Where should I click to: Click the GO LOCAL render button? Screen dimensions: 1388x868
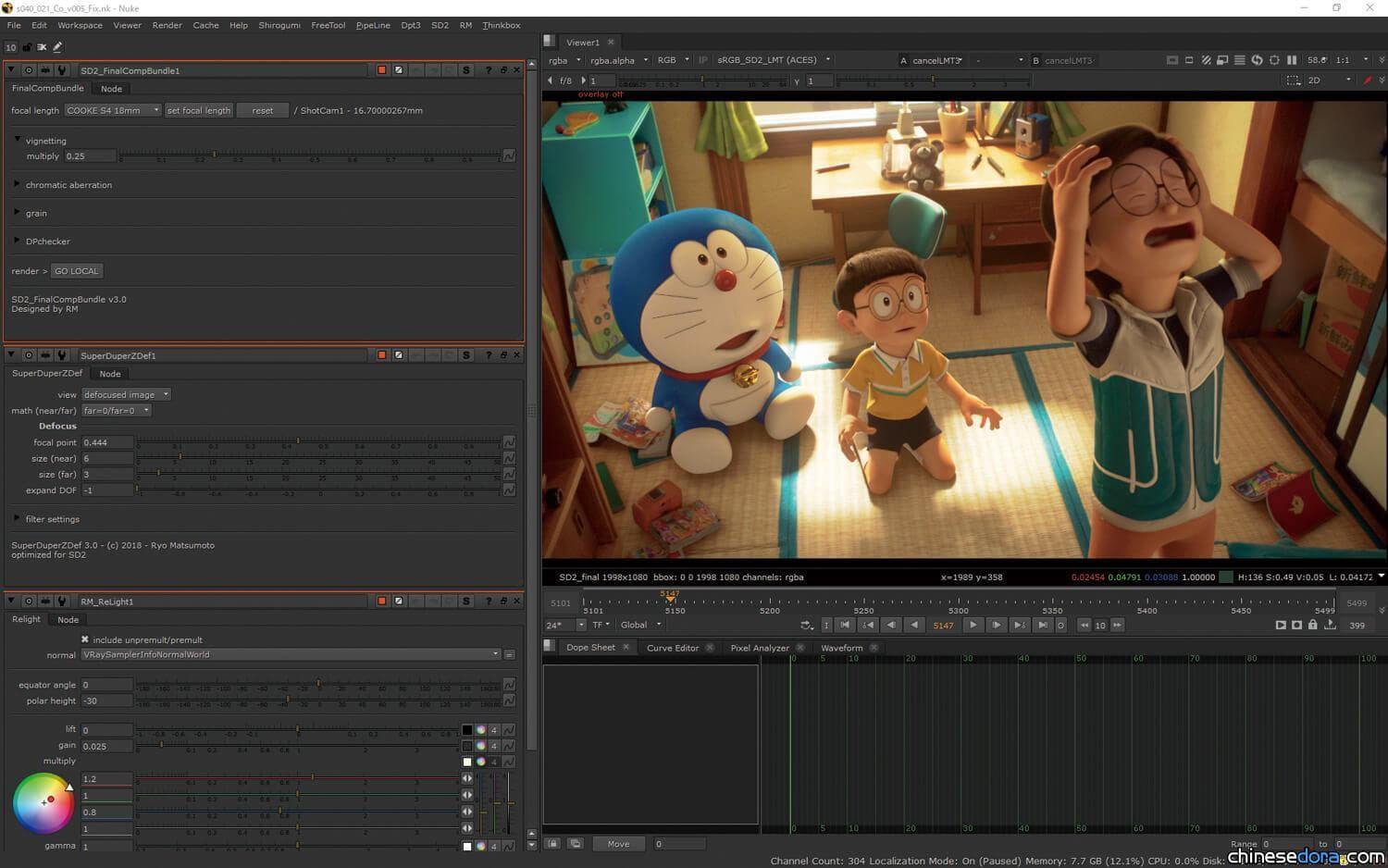point(76,271)
